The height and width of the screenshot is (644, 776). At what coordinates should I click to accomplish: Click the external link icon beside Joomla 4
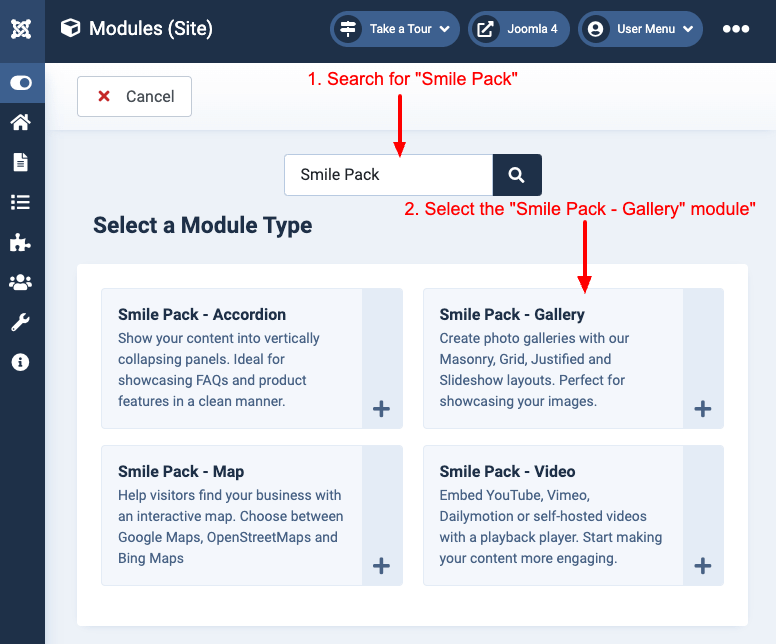pyautogui.click(x=485, y=29)
